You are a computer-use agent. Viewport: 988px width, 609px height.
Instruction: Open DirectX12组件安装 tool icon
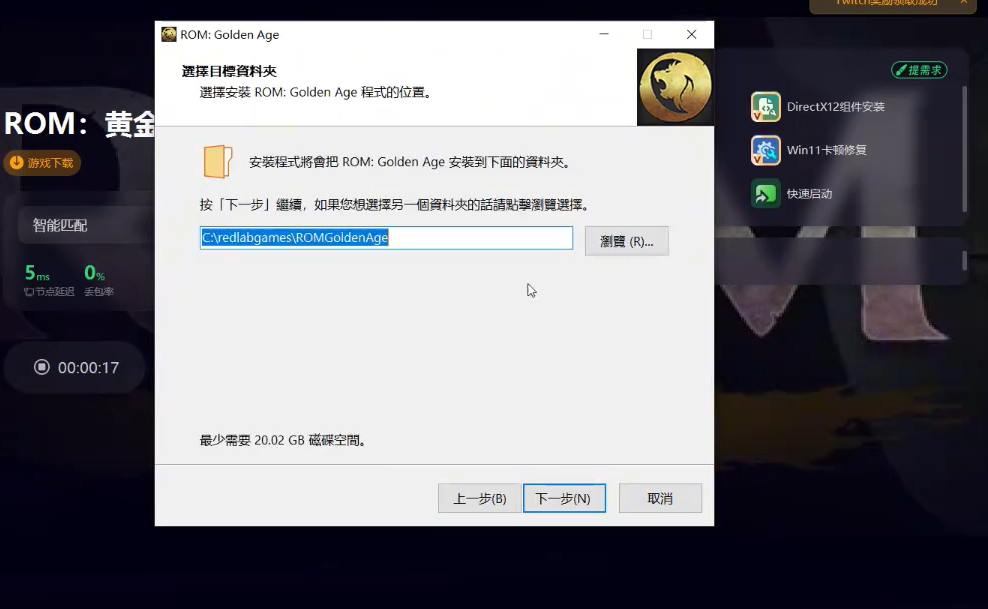click(766, 106)
